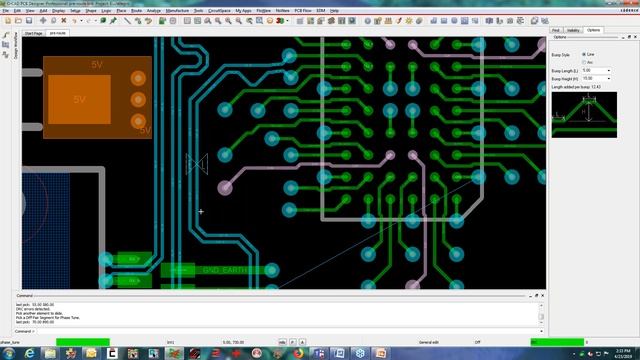The height and width of the screenshot is (360, 640).
Task: Switch to the Visibility panel tab
Action: click(x=573, y=30)
